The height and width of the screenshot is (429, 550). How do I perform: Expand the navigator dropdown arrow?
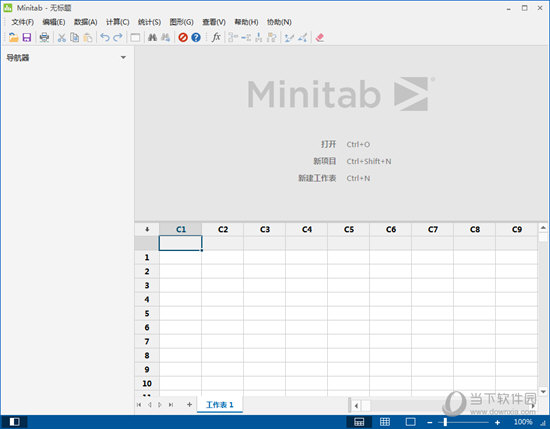tap(123, 57)
